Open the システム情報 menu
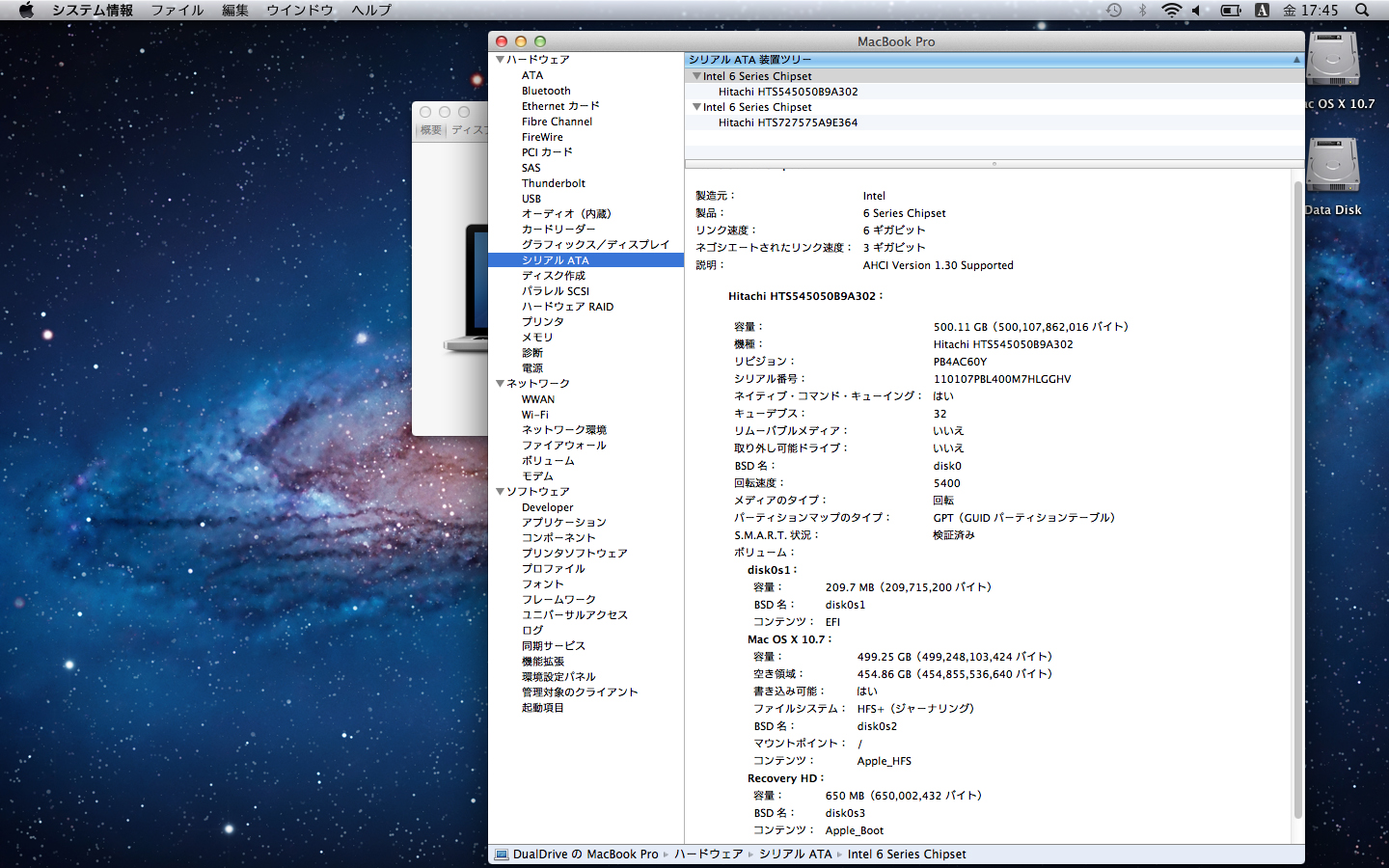Screen dimensions: 1389x868 point(93,10)
